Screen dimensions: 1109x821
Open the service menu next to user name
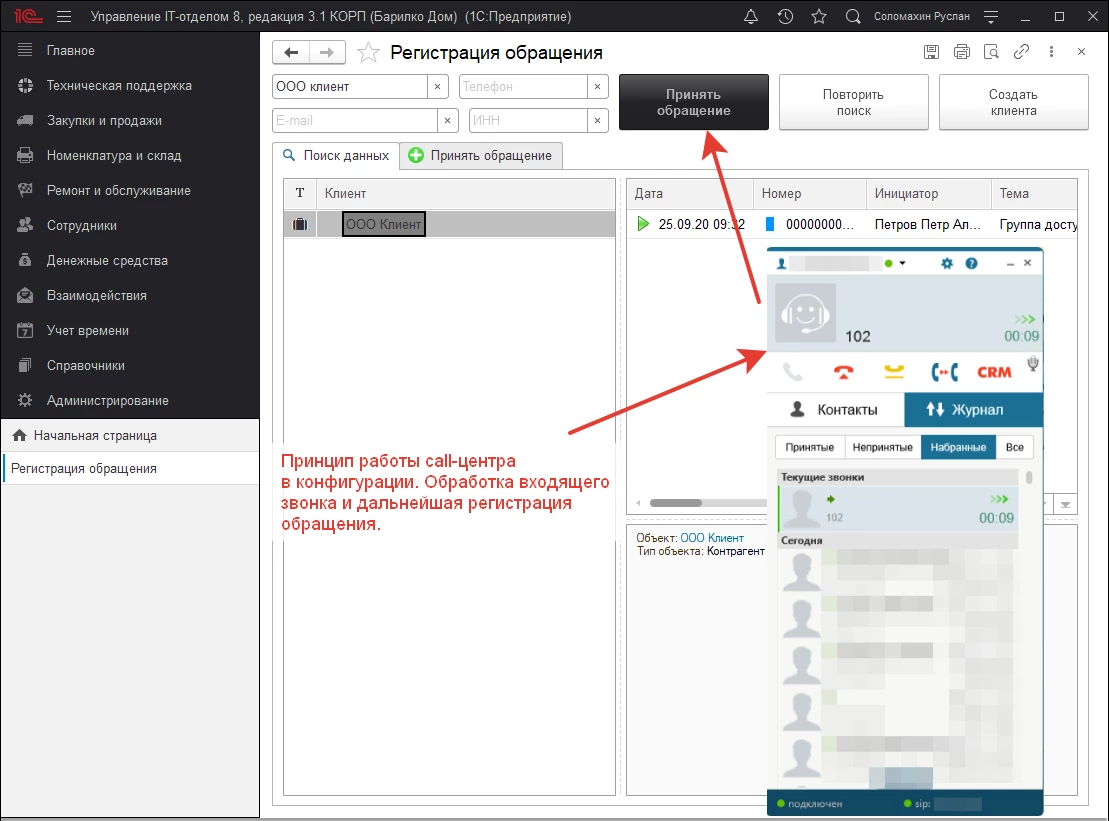pos(990,17)
